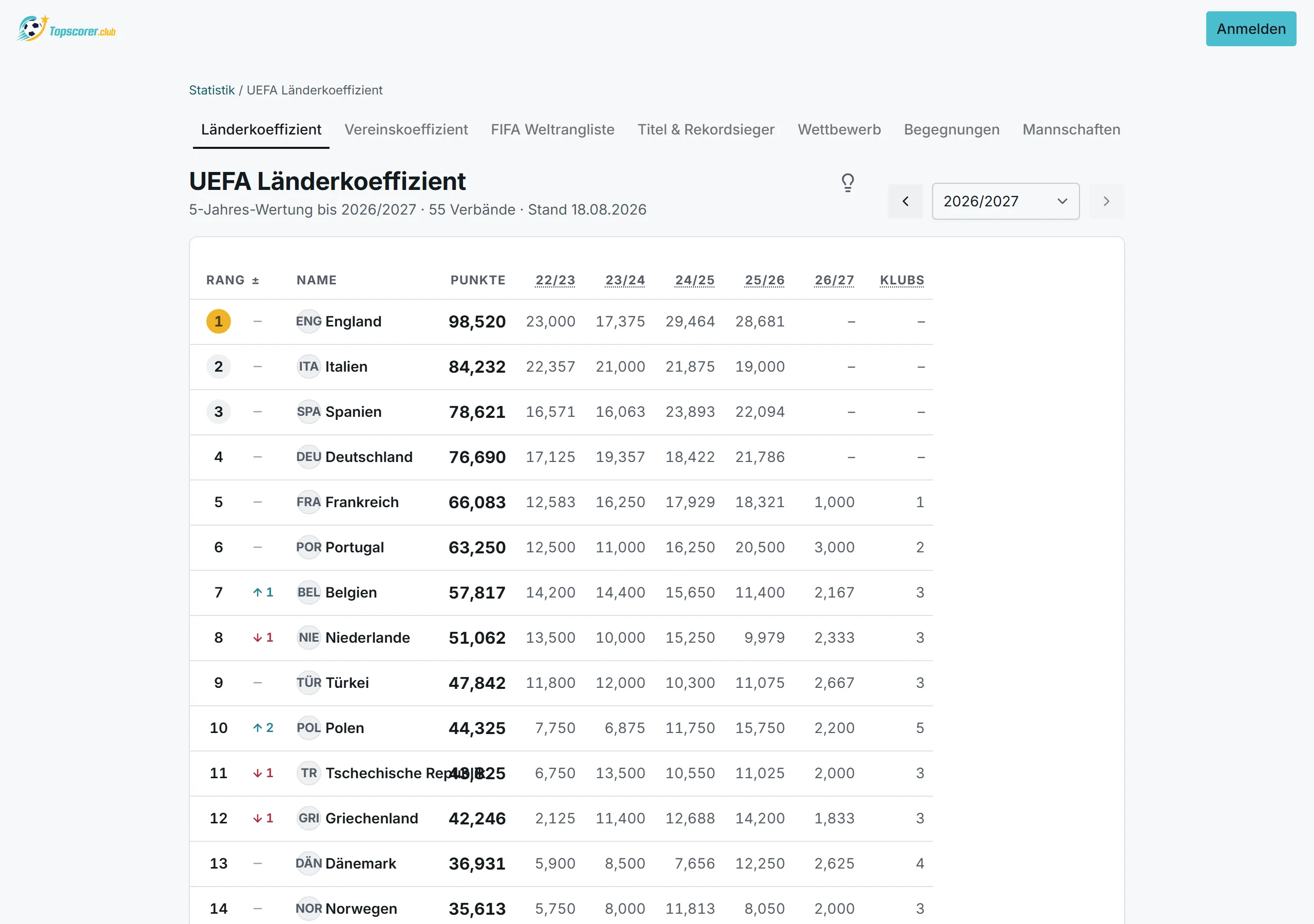The image size is (1314, 924).
Task: Click the KLUBS column header
Action: click(x=901, y=280)
